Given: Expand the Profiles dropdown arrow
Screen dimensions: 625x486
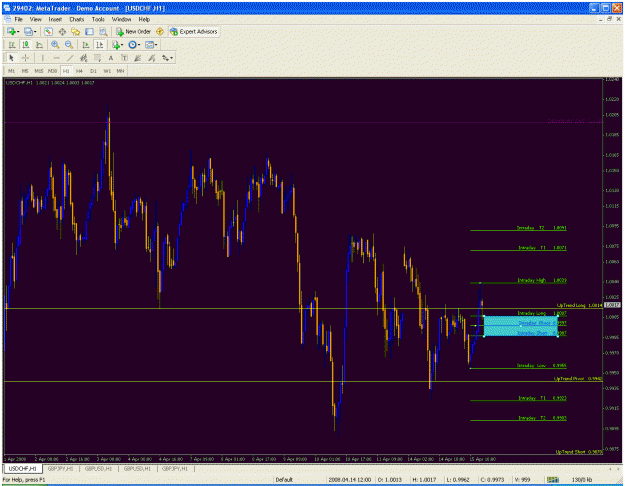Looking at the screenshot, I should click(x=35, y=31).
